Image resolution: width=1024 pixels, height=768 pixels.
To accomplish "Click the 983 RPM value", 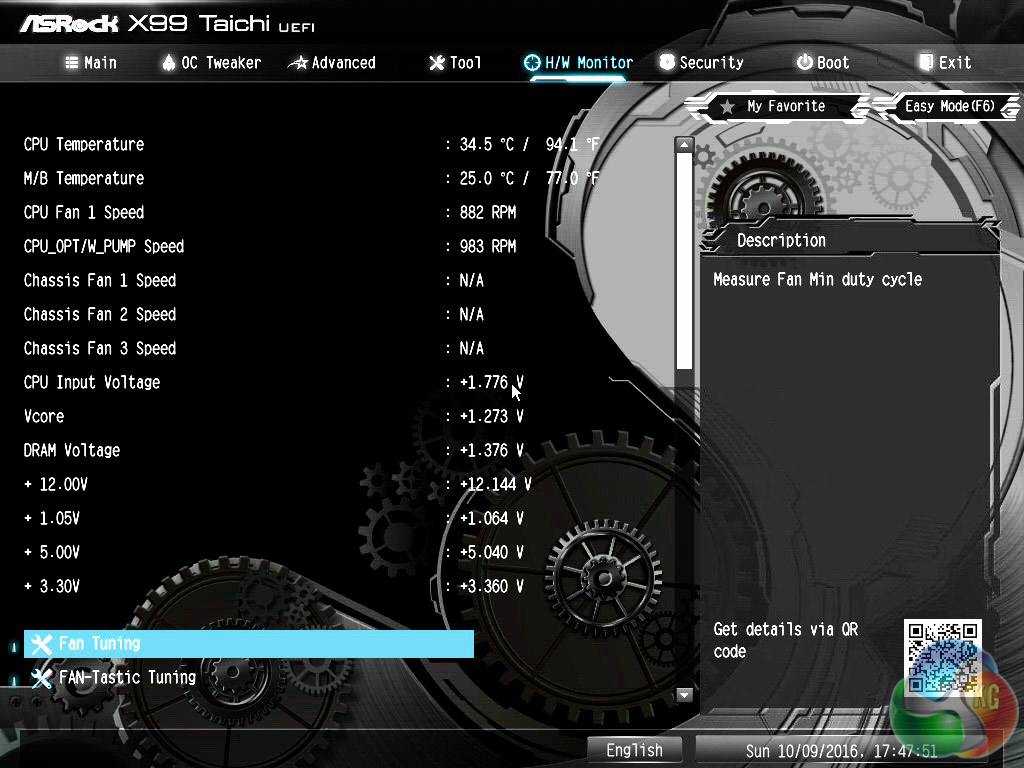I will click(x=488, y=246).
